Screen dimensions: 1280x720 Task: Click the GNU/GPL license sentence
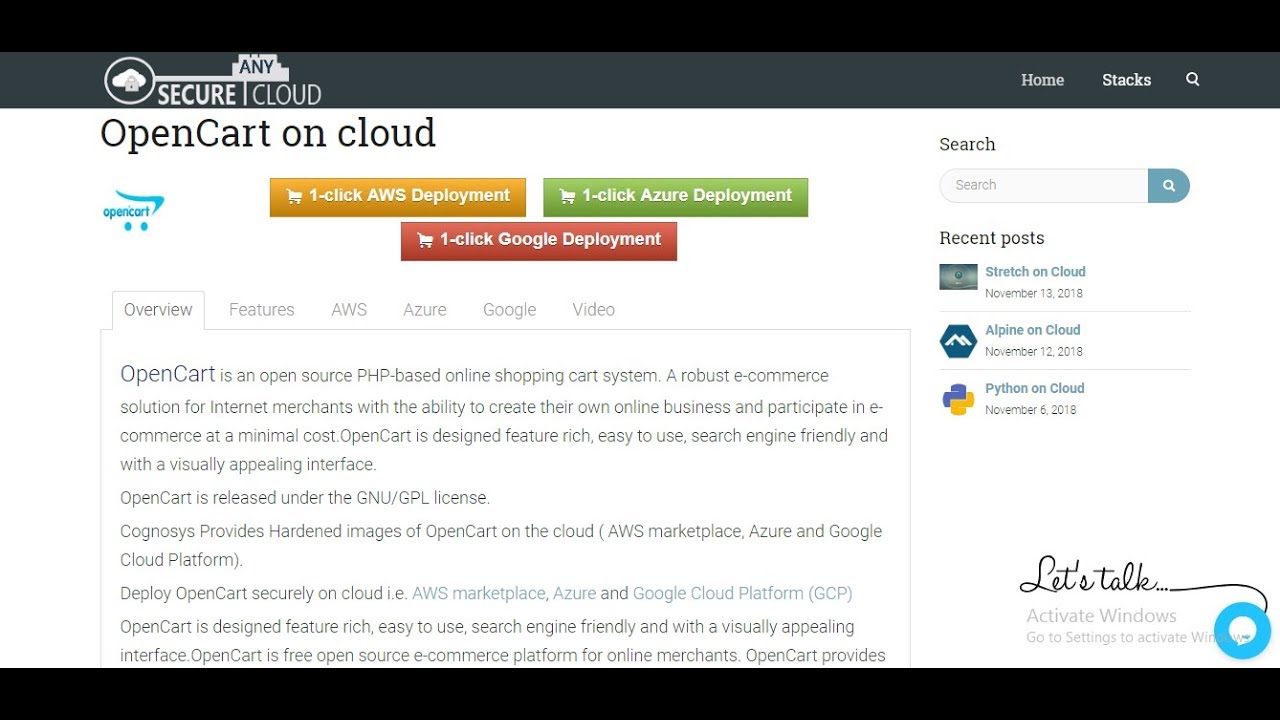[305, 498]
